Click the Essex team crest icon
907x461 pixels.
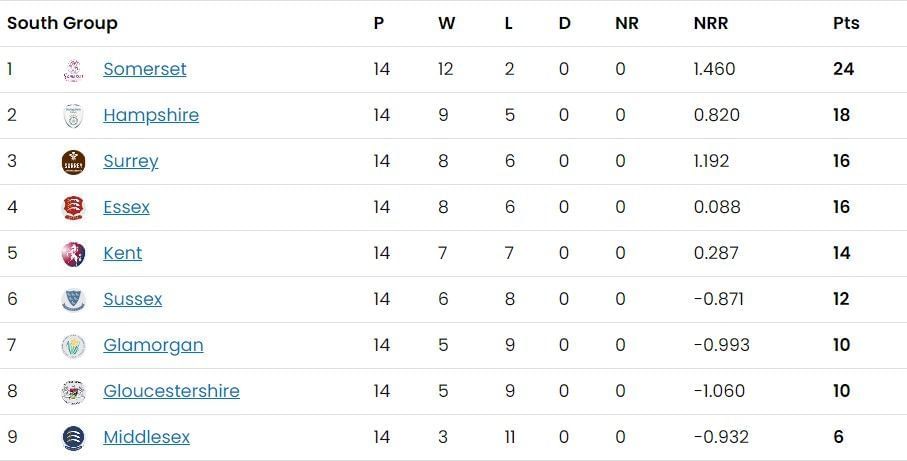click(x=73, y=208)
